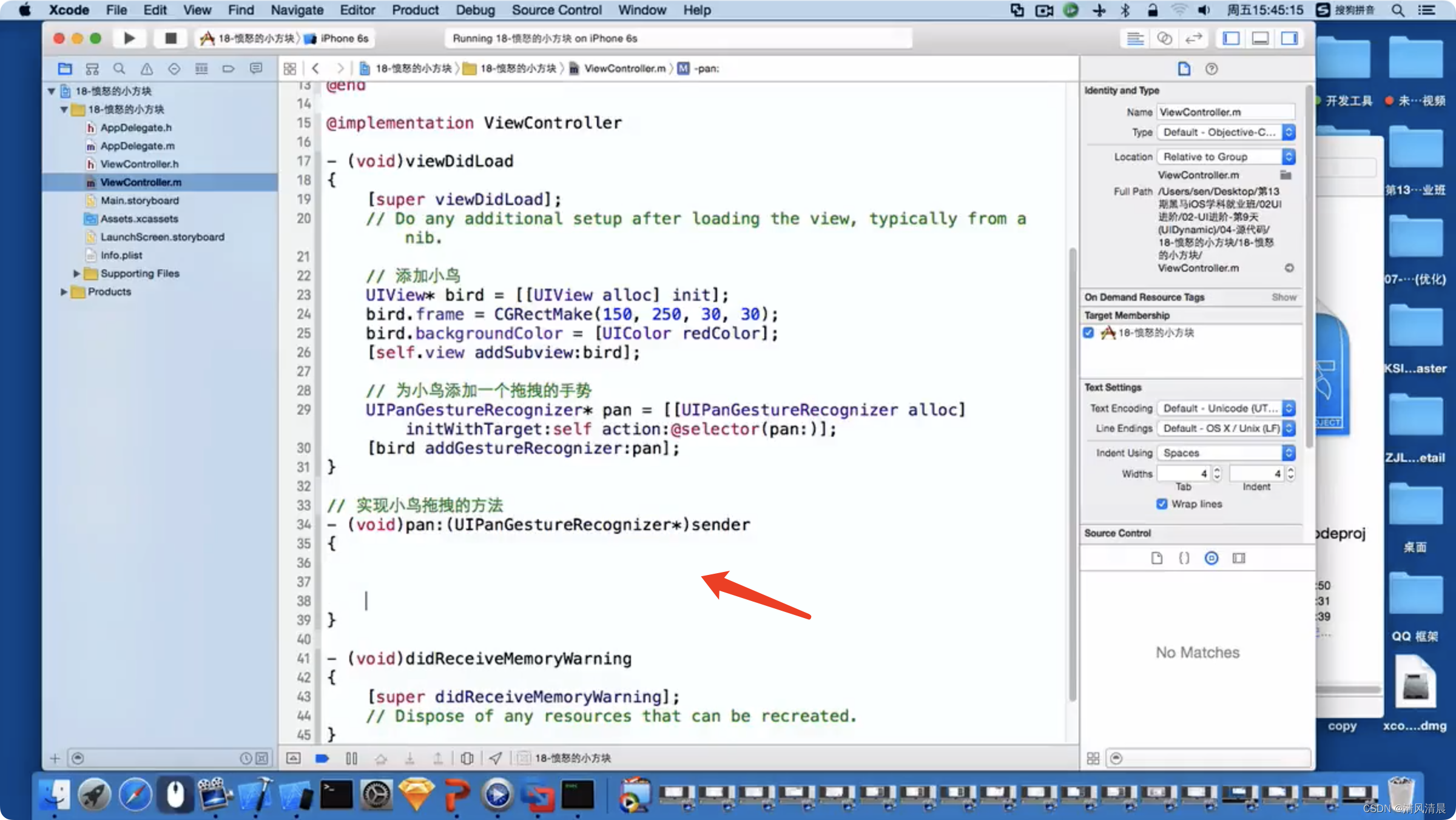Toggle 18-愤怒的小方块 target membership checkbox
The image size is (1456, 820).
(1088, 332)
